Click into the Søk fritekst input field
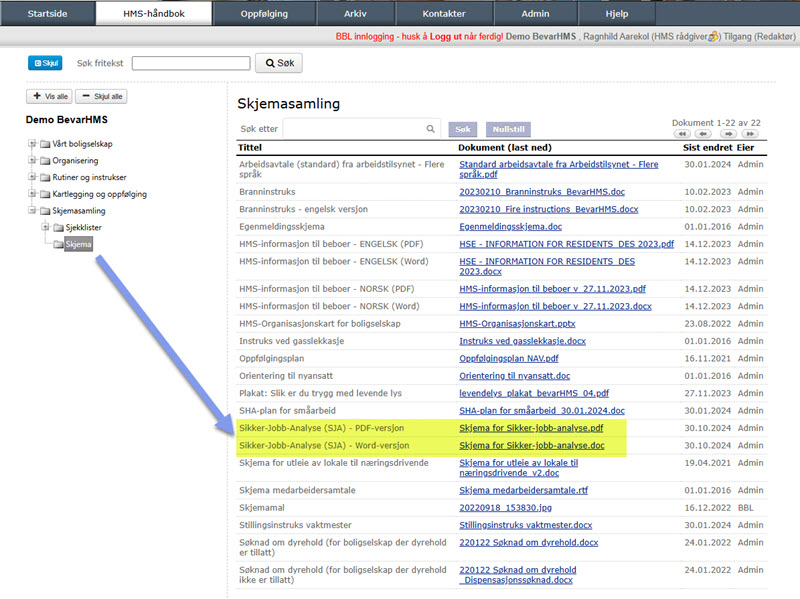Viewport: 800px width, 599px height. 191,63
